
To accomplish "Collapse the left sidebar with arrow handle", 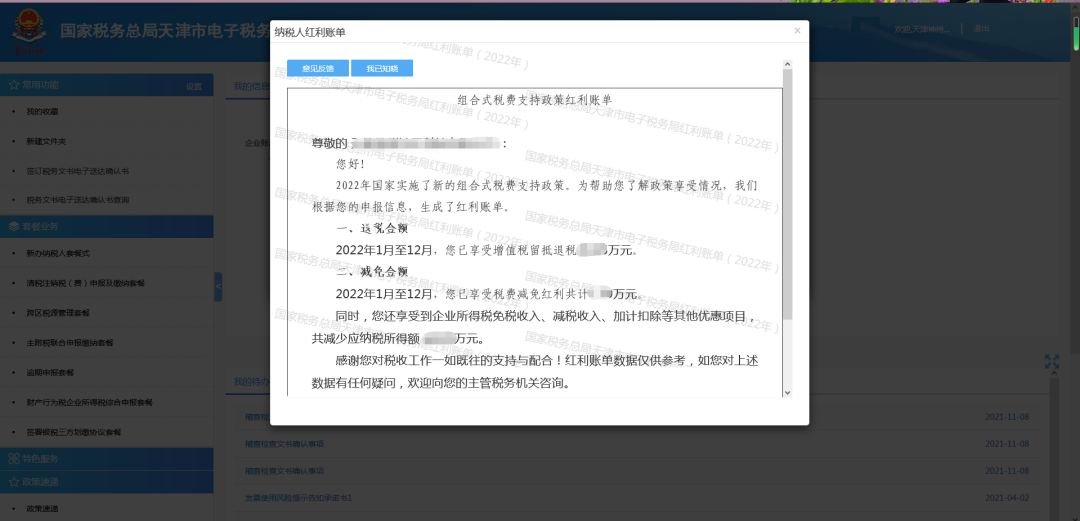I will coord(218,287).
